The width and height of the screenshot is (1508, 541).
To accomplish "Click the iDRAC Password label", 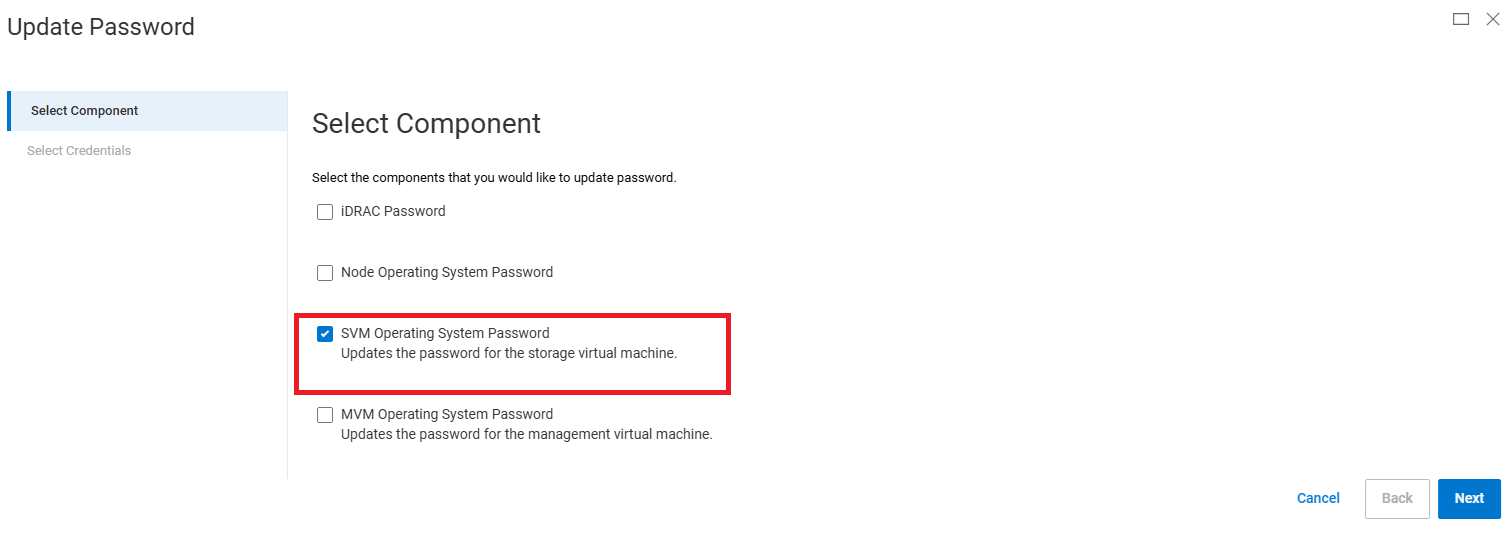I will pyautogui.click(x=393, y=212).
